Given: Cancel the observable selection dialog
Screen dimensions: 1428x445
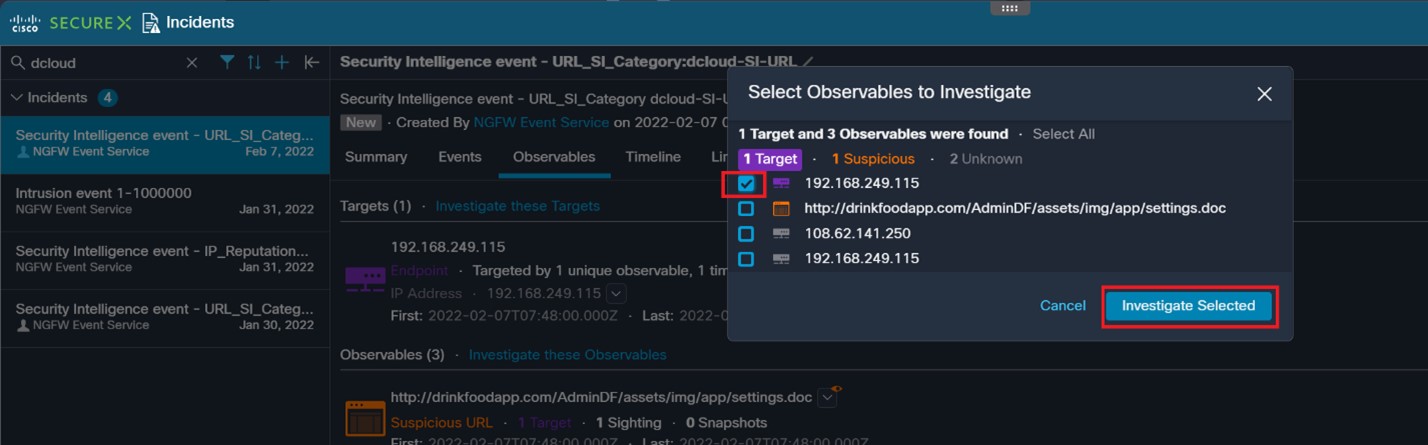Looking at the screenshot, I should click(x=1062, y=306).
